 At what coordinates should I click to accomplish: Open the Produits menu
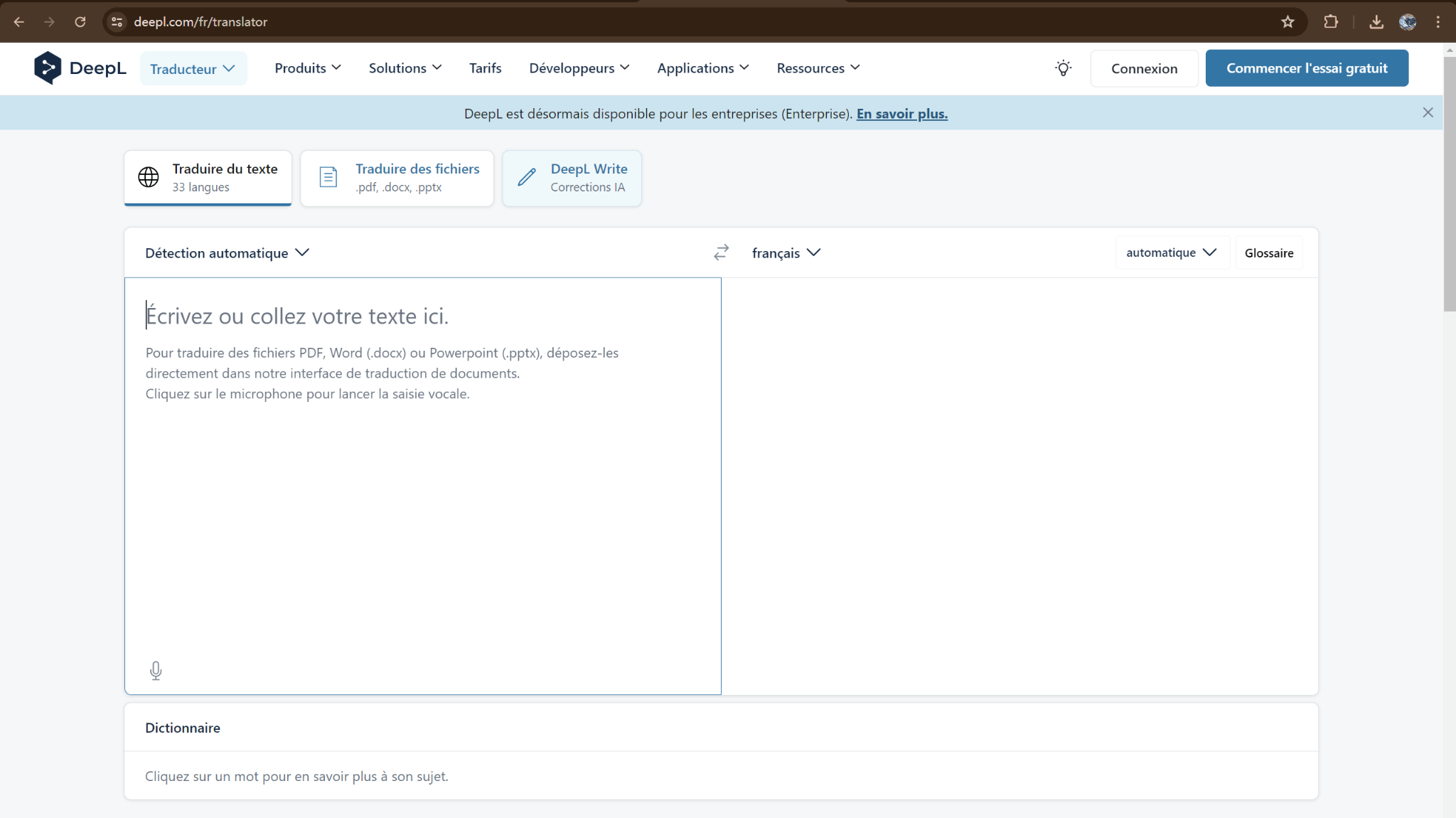pos(307,68)
